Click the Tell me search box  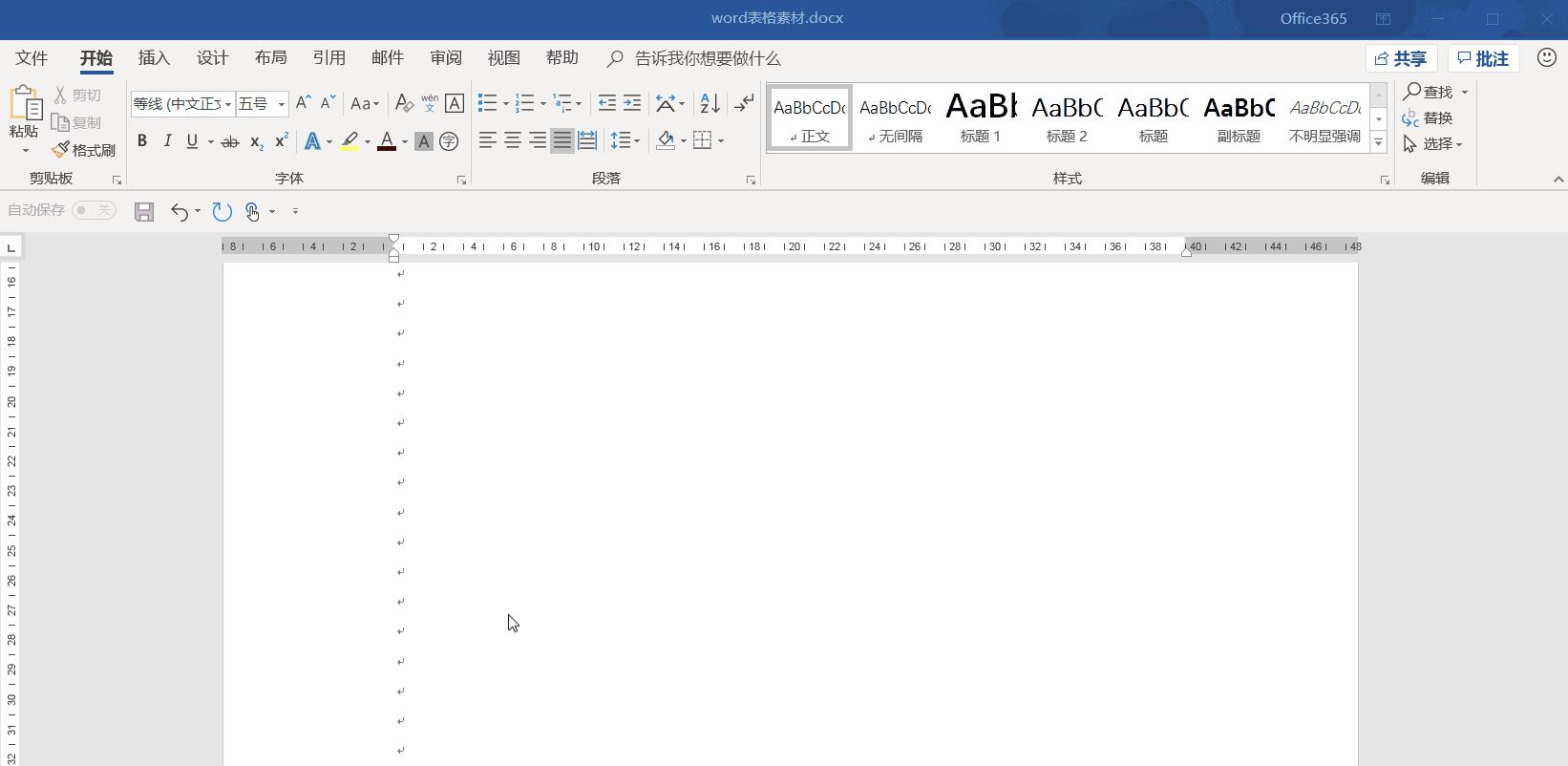(707, 59)
